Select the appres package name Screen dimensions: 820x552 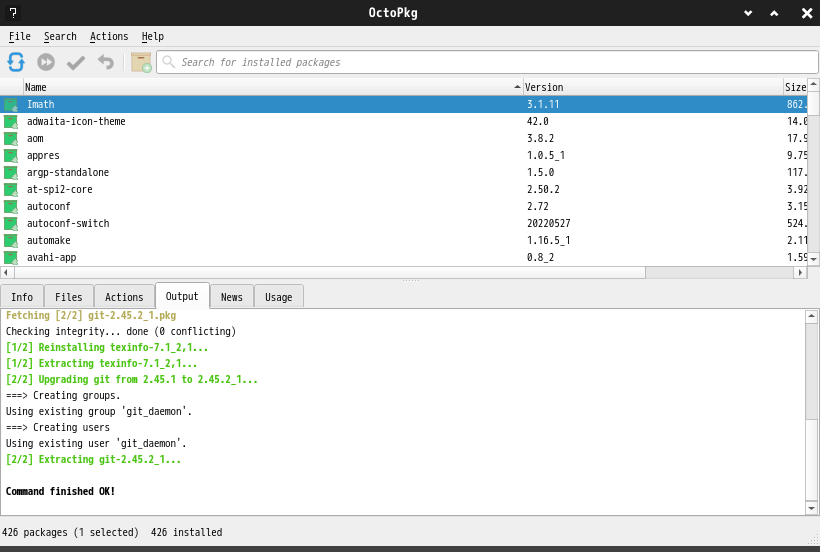click(x=43, y=156)
